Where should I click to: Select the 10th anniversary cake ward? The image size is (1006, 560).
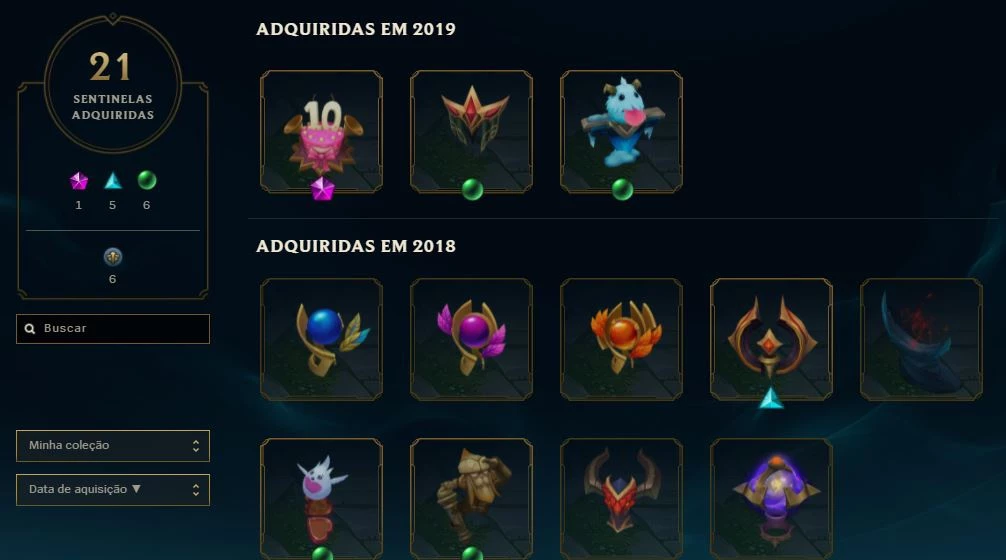tap(321, 132)
